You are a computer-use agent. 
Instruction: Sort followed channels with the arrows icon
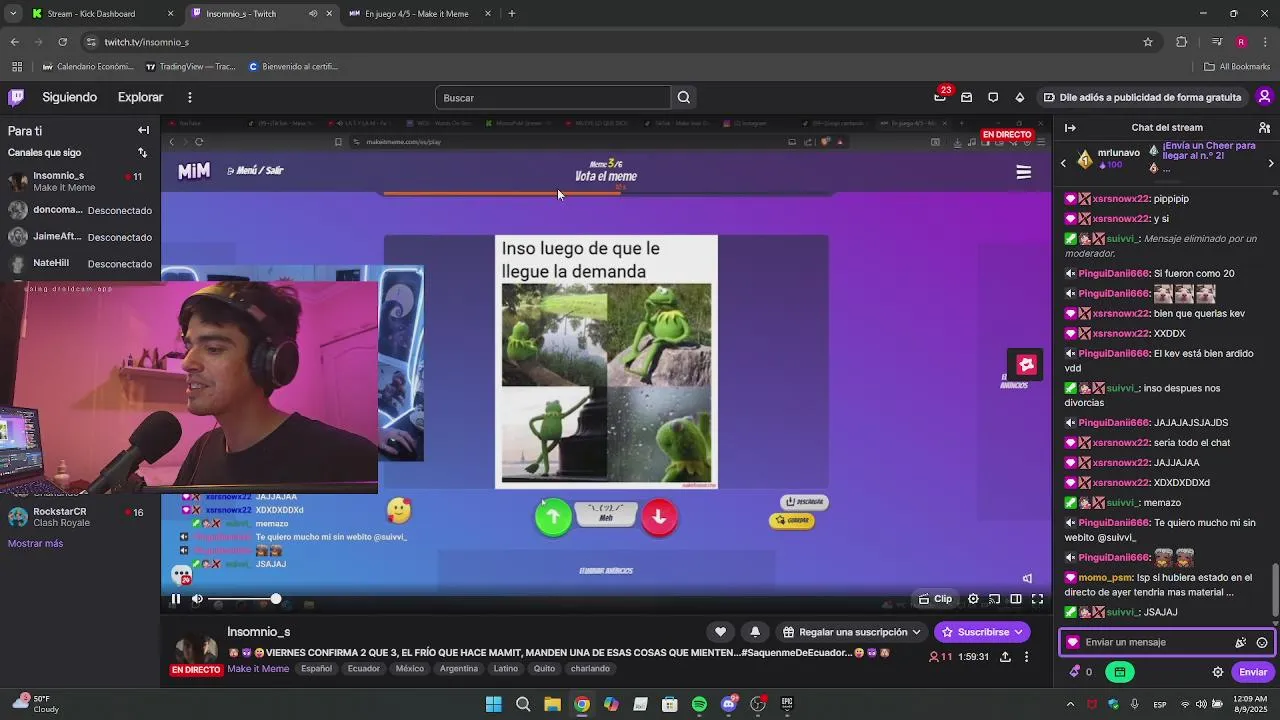click(x=142, y=153)
